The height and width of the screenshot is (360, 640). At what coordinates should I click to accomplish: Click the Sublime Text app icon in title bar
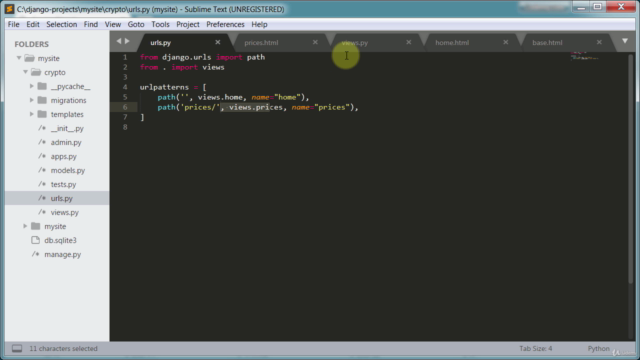pos(9,9)
